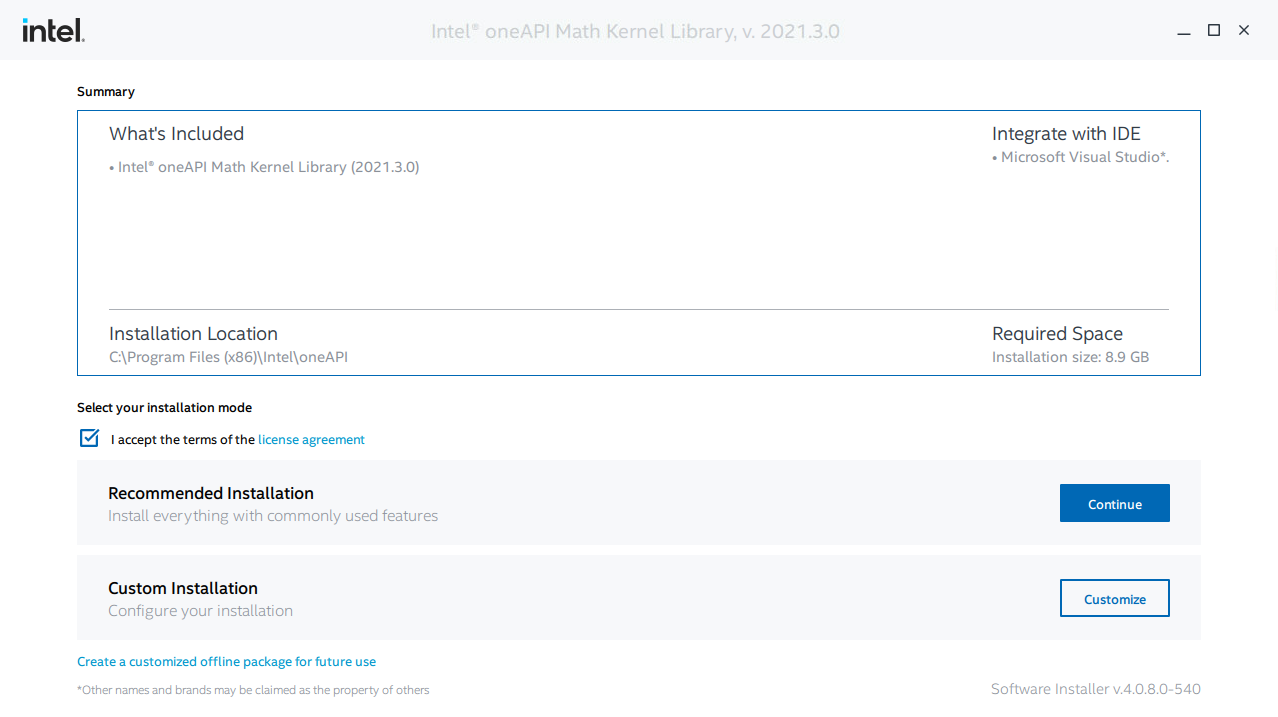Click 'Install everything with commonly used features' description
1278x717 pixels.
(x=273, y=516)
